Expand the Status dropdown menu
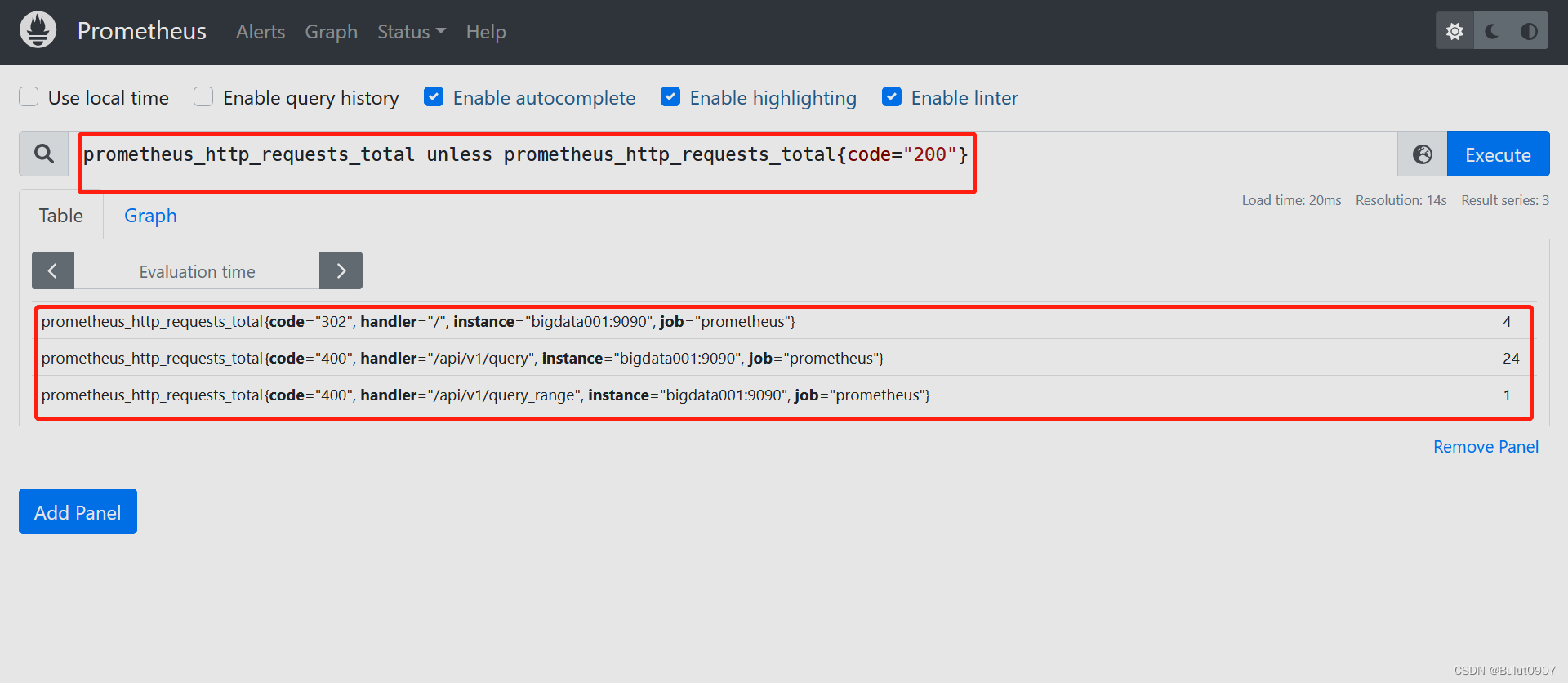1568x683 pixels. point(412,32)
